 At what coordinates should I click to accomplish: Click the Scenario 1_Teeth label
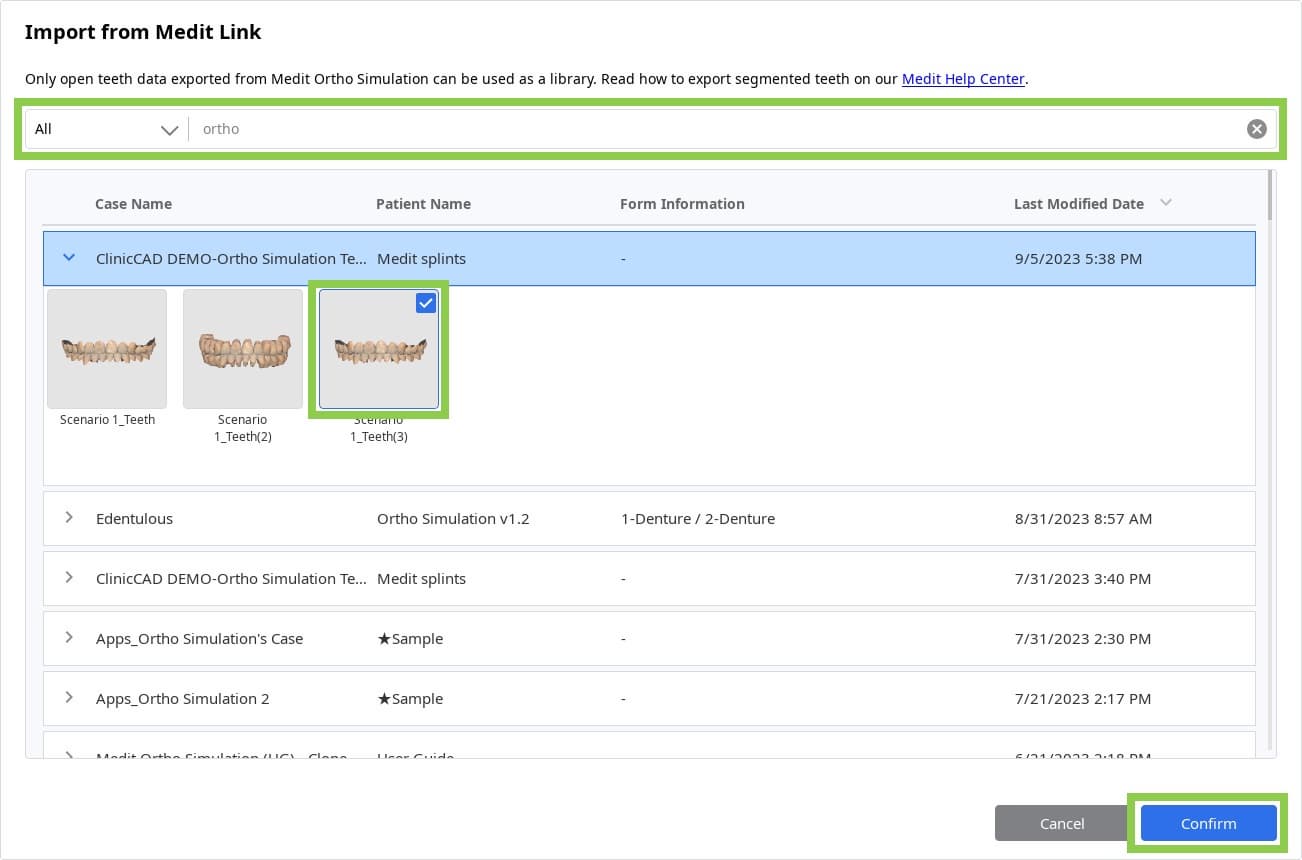pos(107,420)
